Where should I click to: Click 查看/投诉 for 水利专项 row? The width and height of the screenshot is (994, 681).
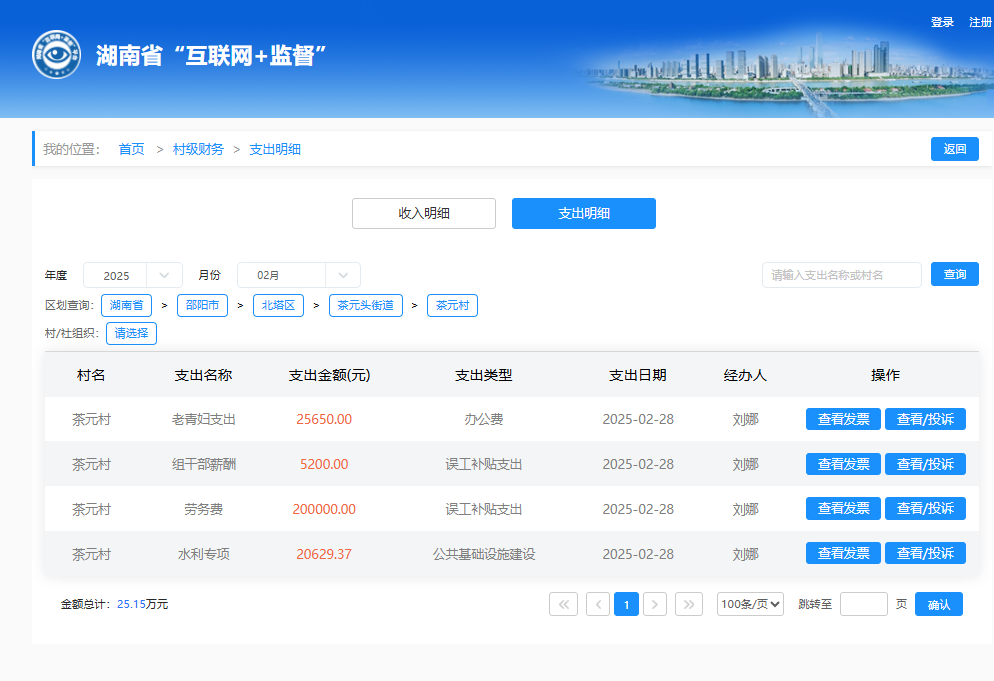coord(925,553)
